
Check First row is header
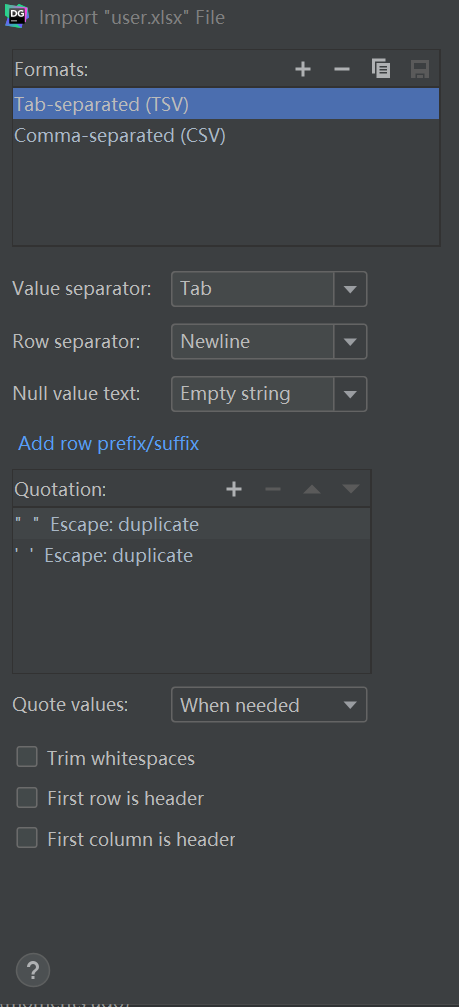click(x=27, y=798)
